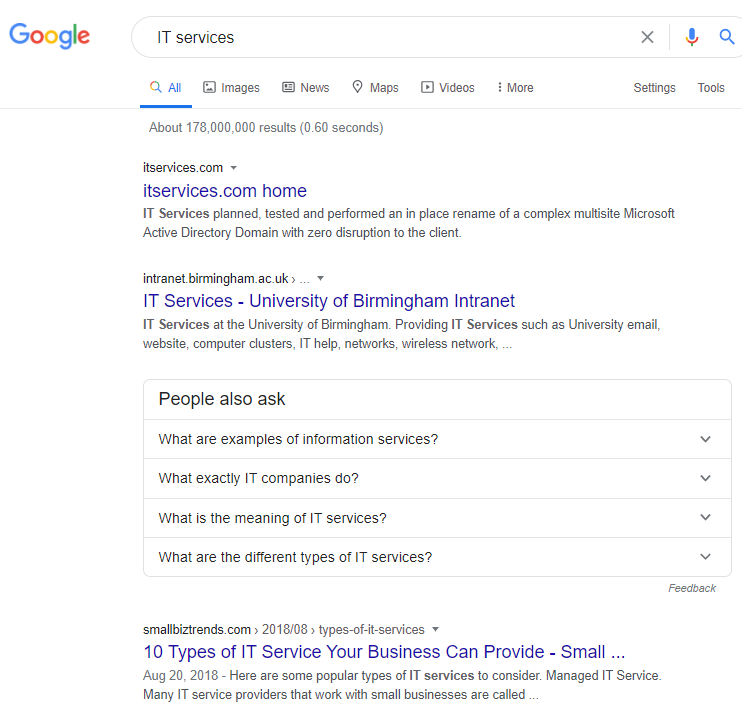Open the Tools option
Screen dimensions: 747x707
tap(711, 88)
